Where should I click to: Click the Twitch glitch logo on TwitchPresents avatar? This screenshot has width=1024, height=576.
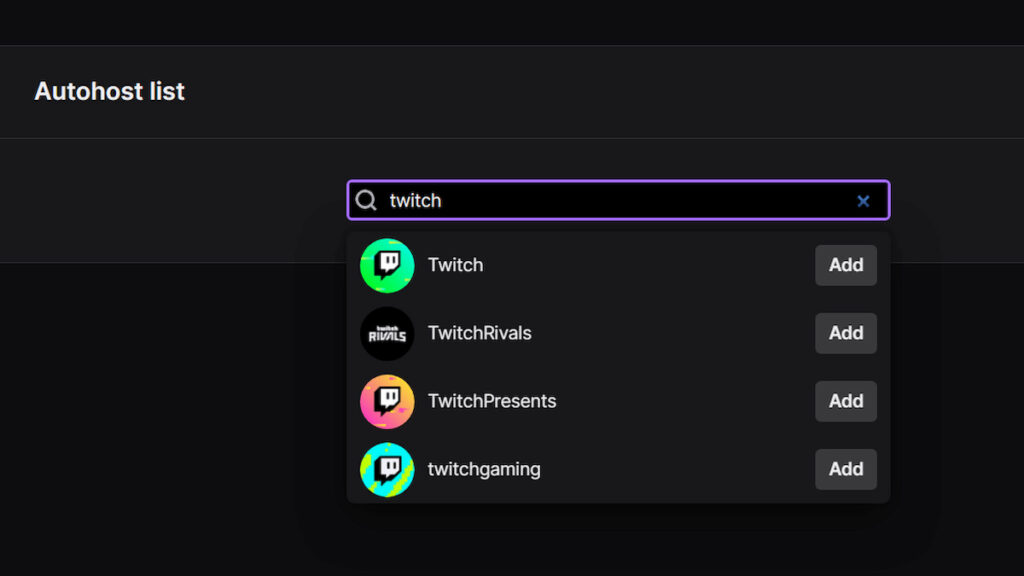[x=386, y=401]
